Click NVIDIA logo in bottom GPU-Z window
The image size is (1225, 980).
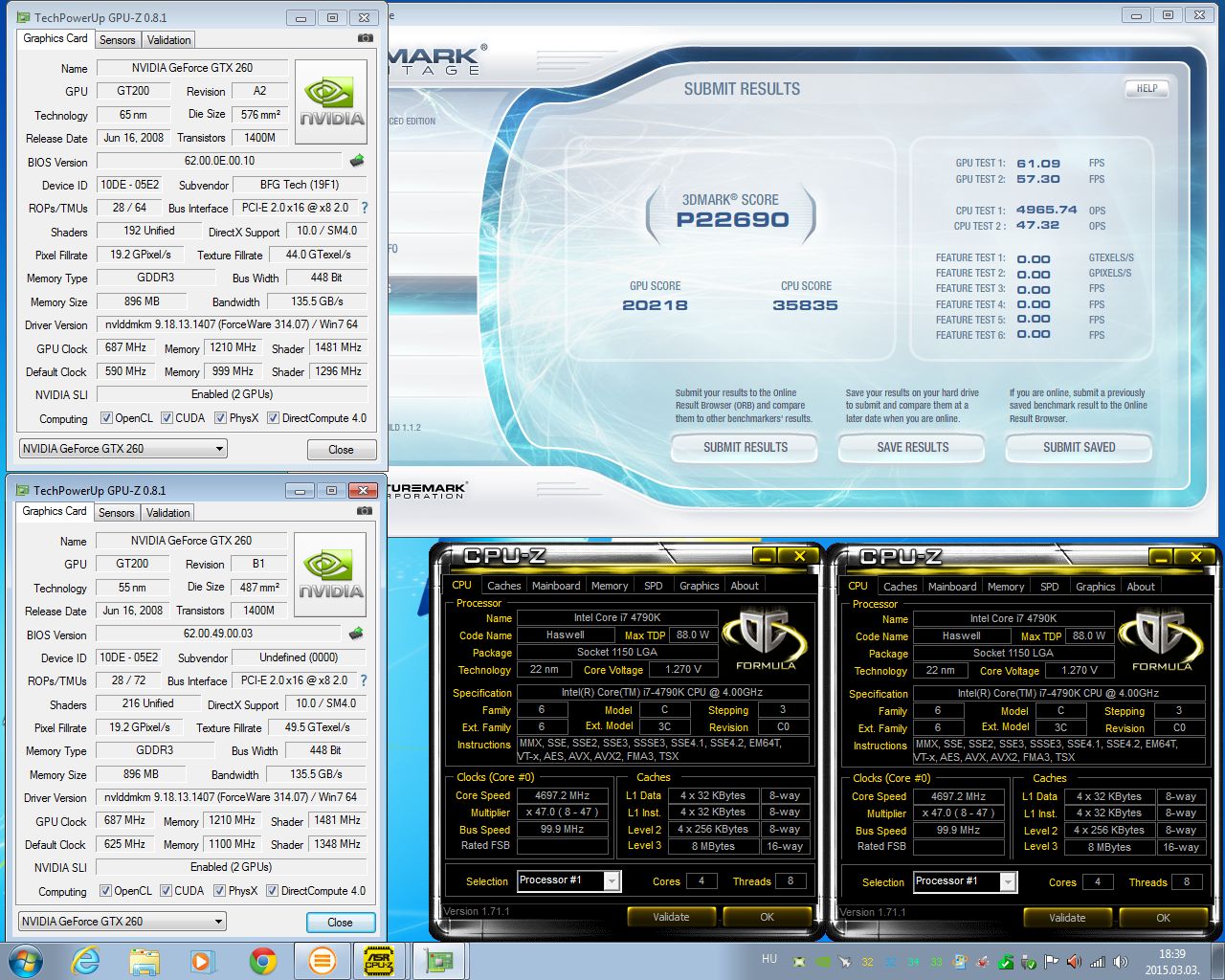[x=330, y=575]
